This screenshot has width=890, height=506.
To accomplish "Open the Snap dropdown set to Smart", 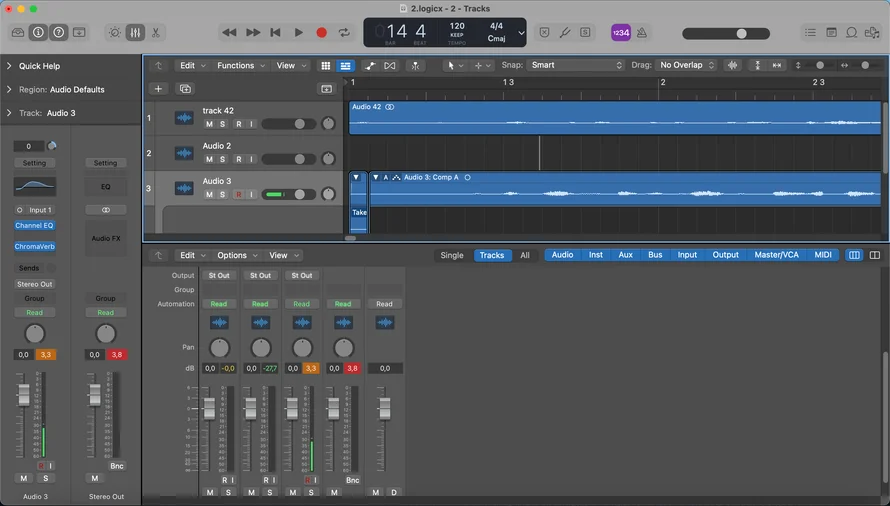I will pos(576,66).
